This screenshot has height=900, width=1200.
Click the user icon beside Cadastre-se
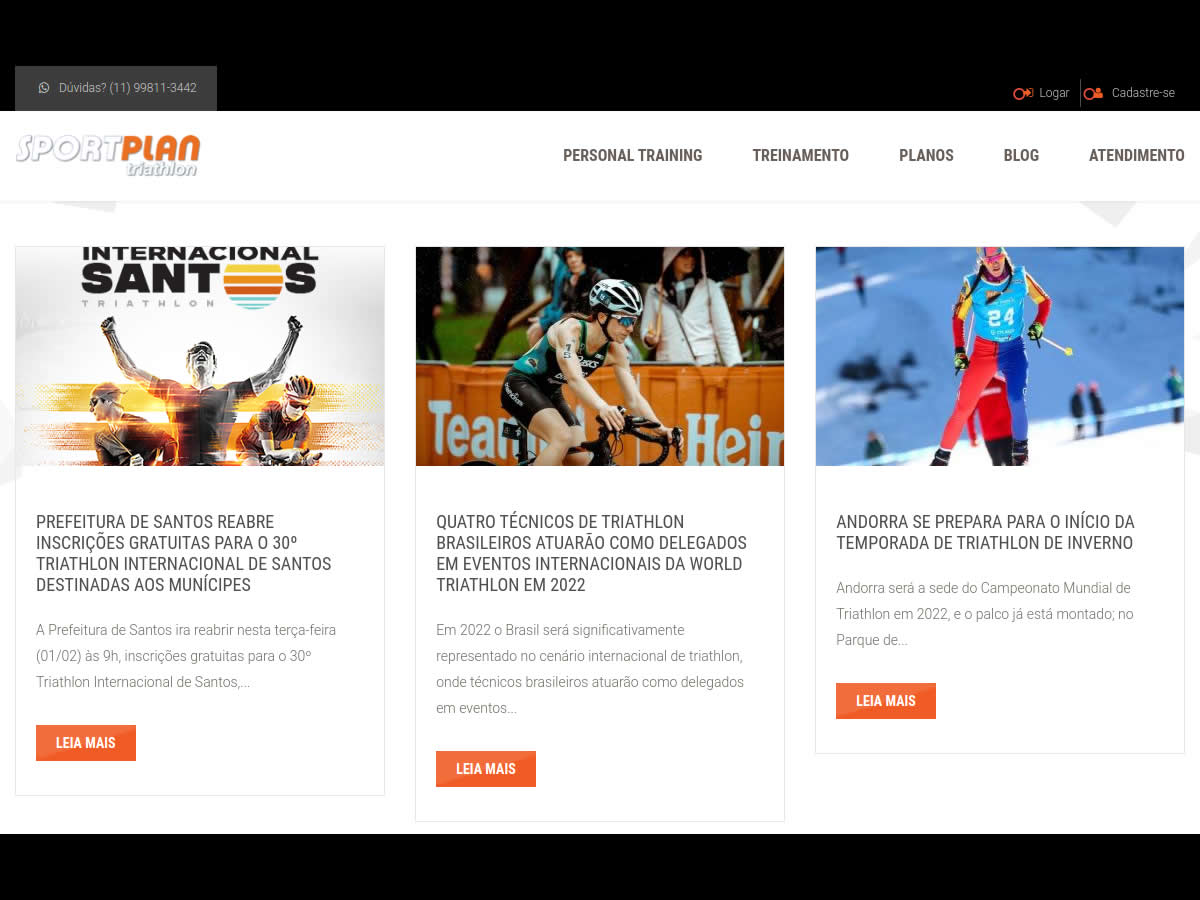[1093, 93]
